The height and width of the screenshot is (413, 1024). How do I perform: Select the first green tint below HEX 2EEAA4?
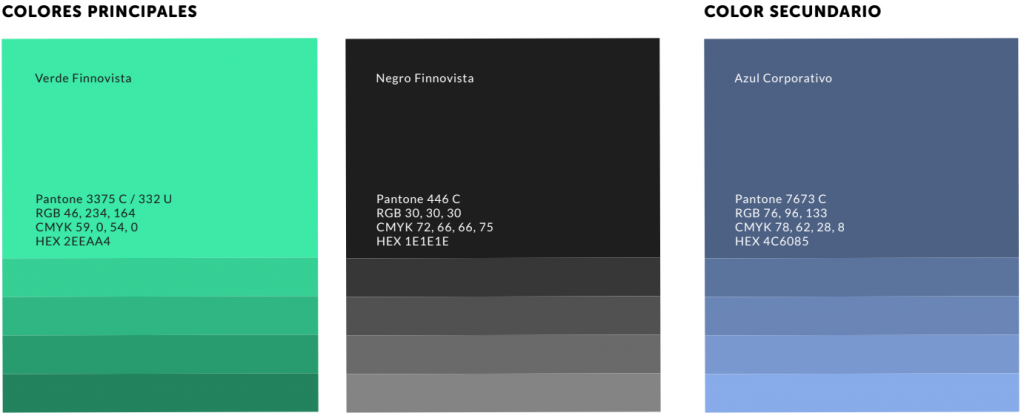[160, 278]
